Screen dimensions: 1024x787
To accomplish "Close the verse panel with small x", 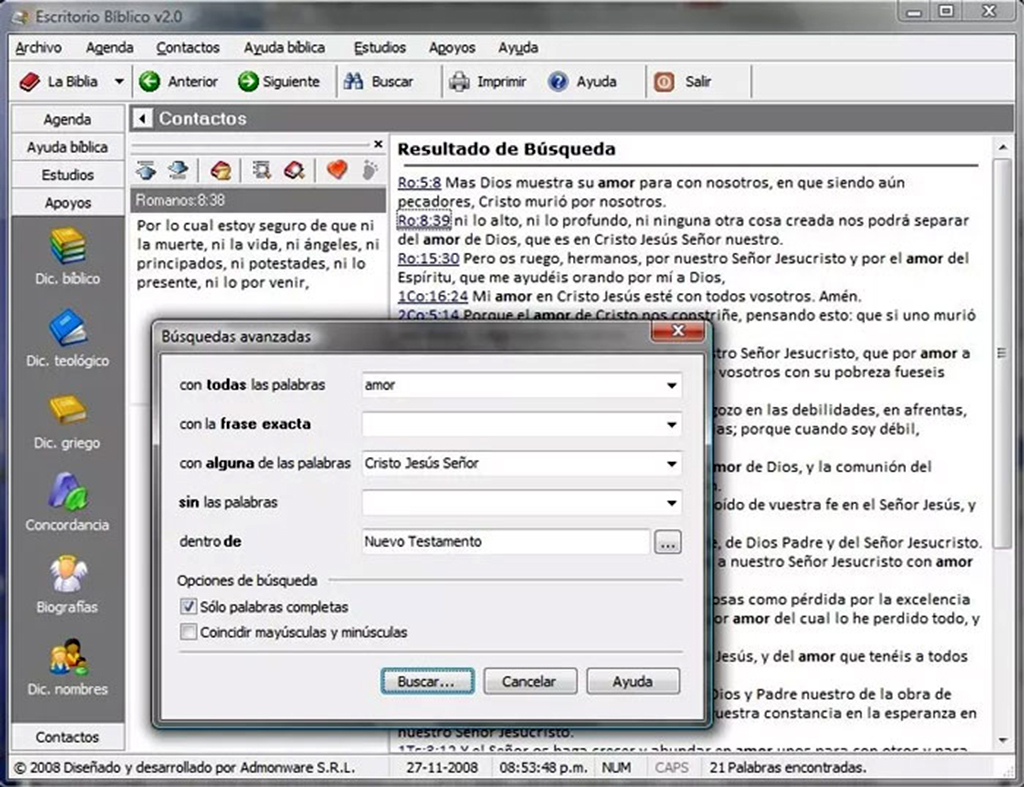I will (378, 144).
